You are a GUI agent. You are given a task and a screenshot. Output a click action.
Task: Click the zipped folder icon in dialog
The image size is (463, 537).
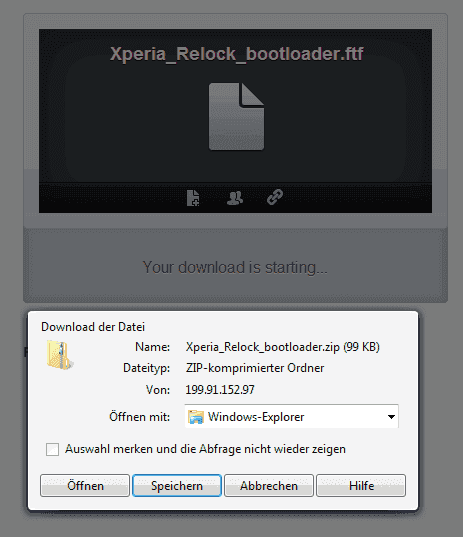click(60, 355)
